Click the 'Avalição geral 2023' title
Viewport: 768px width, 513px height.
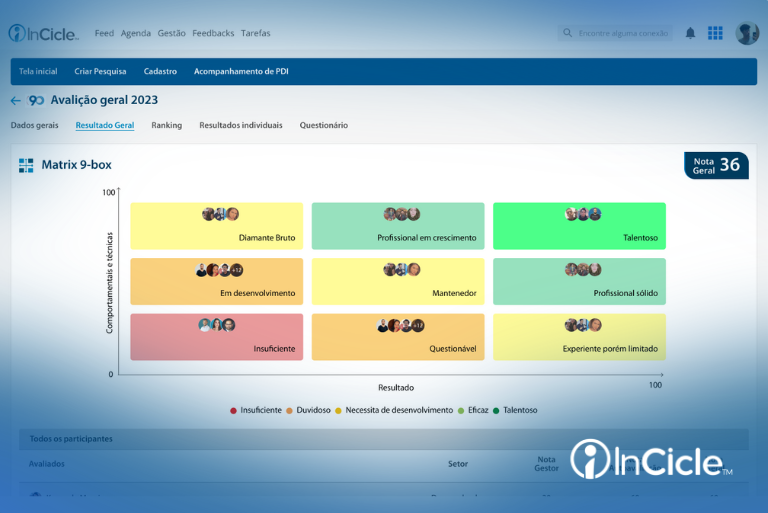104,100
